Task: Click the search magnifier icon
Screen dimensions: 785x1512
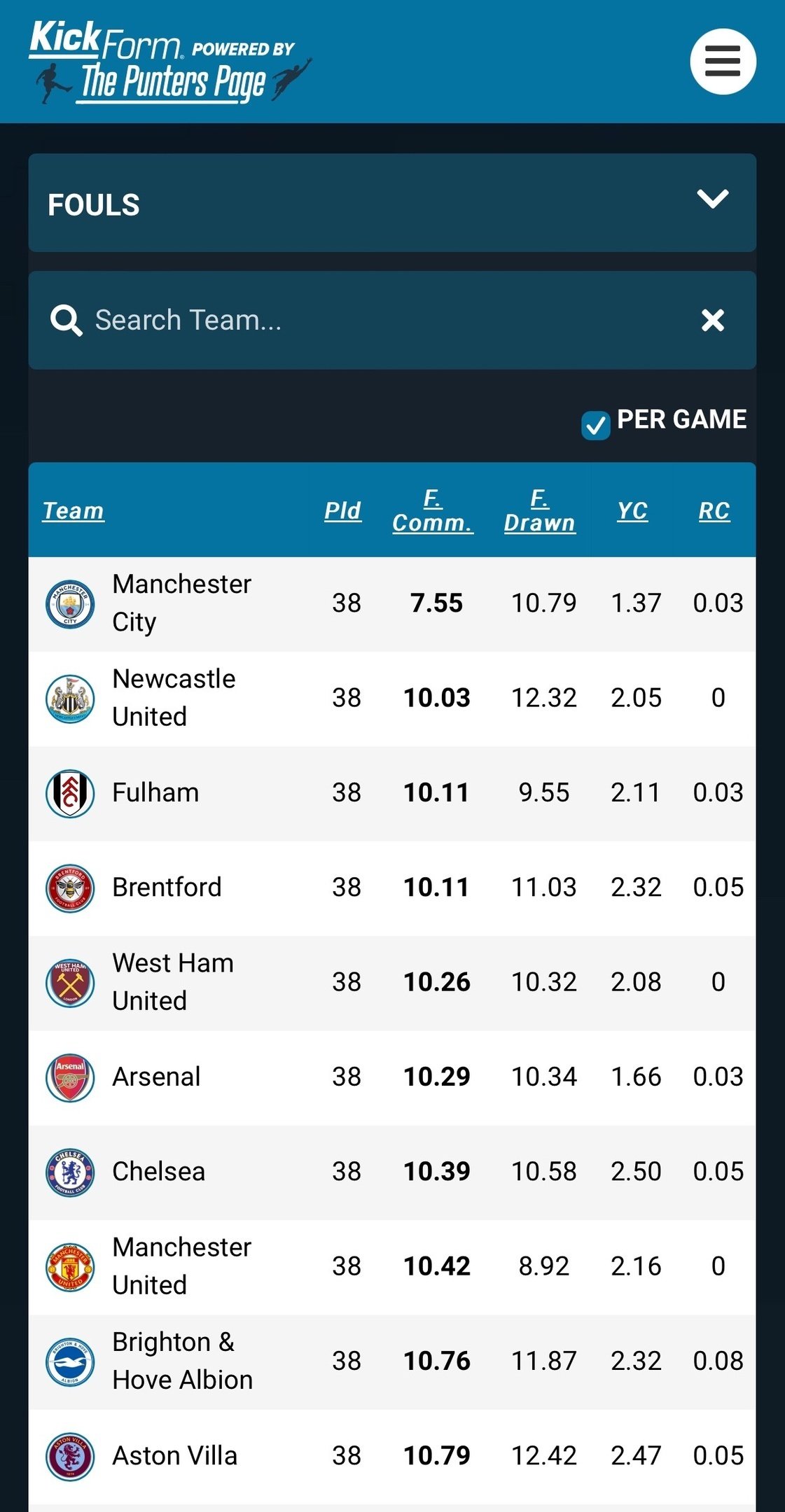Action: point(66,321)
